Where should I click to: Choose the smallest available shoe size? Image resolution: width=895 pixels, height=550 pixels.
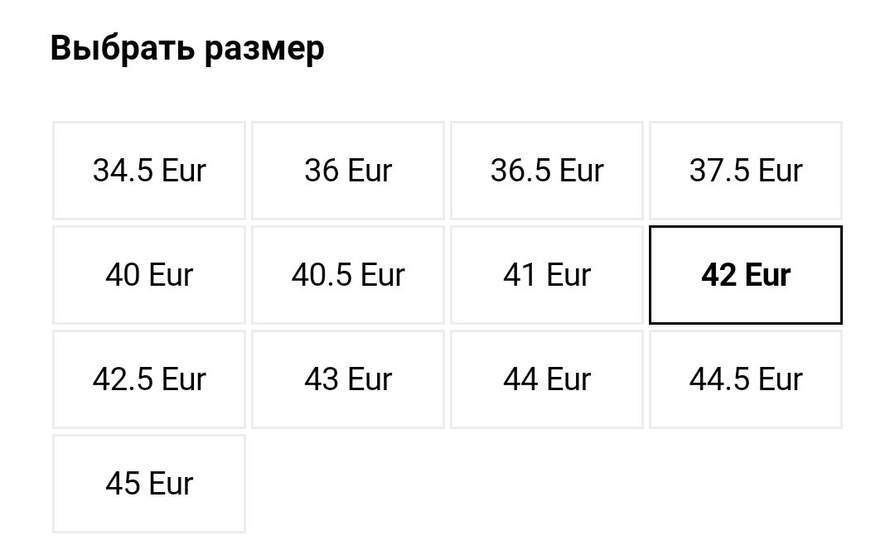pyautogui.click(x=149, y=171)
